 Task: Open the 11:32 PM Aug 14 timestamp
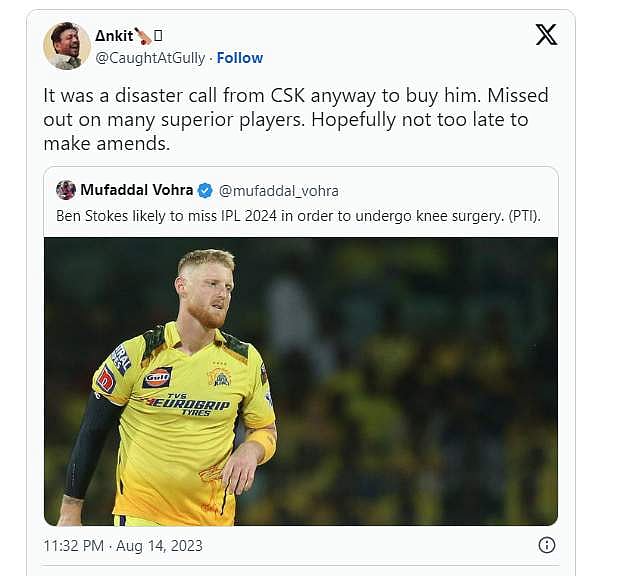pyautogui.click(x=123, y=546)
